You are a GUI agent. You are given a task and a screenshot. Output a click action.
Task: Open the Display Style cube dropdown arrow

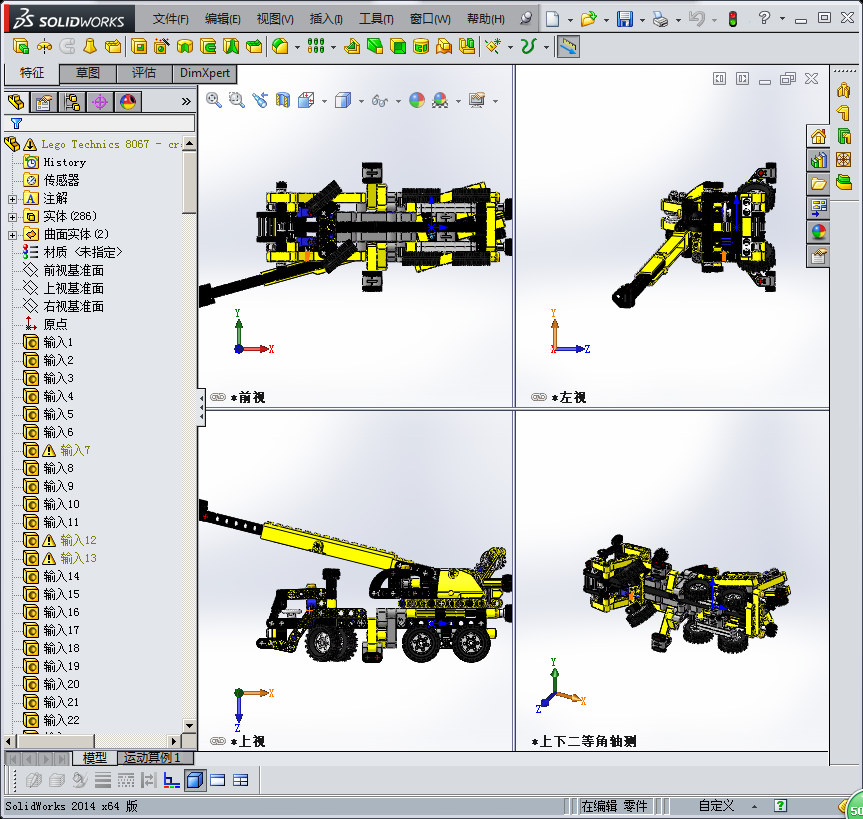pos(362,101)
